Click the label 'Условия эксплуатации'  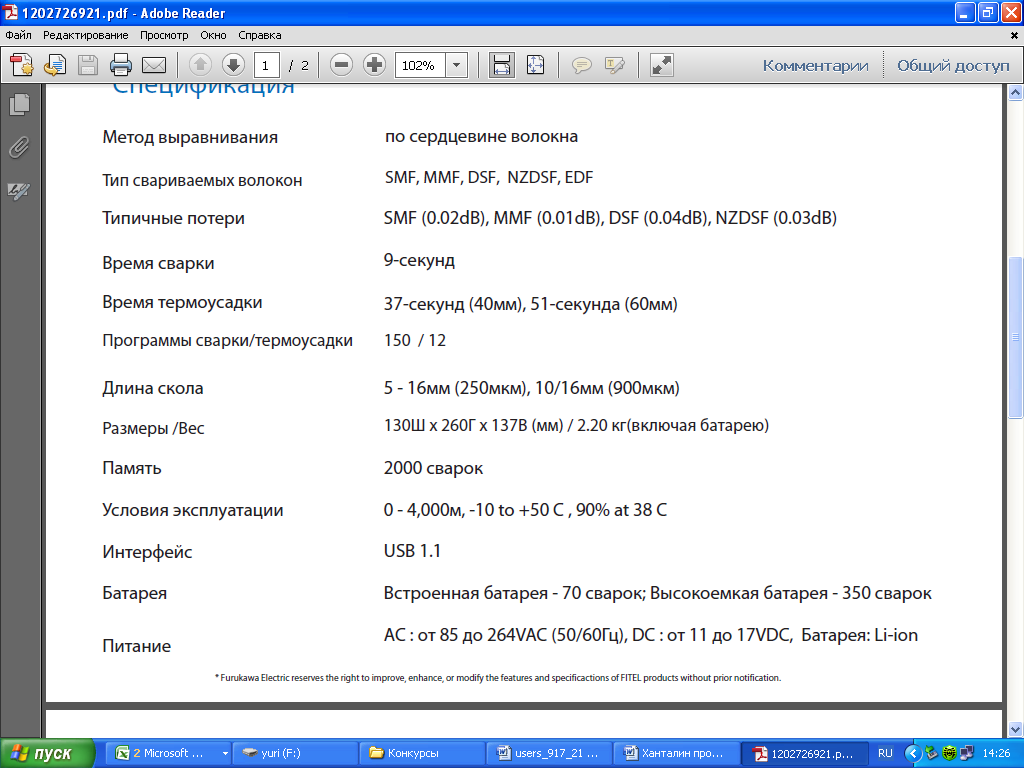[193, 510]
